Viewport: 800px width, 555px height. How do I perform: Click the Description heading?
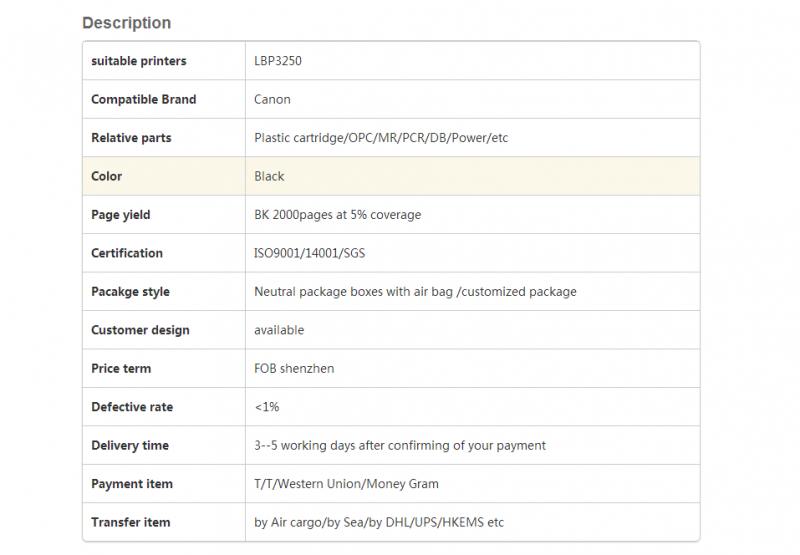tap(127, 23)
